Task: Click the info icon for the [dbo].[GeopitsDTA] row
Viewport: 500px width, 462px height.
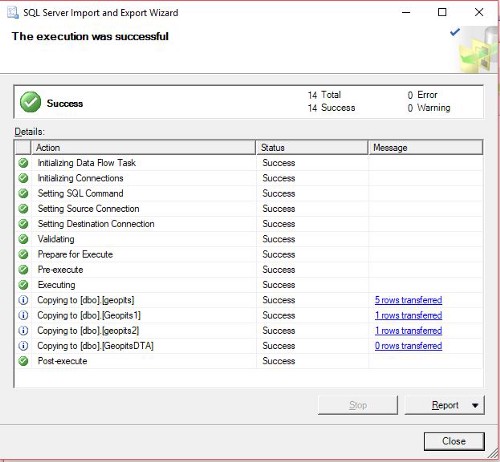Action: 23,346
